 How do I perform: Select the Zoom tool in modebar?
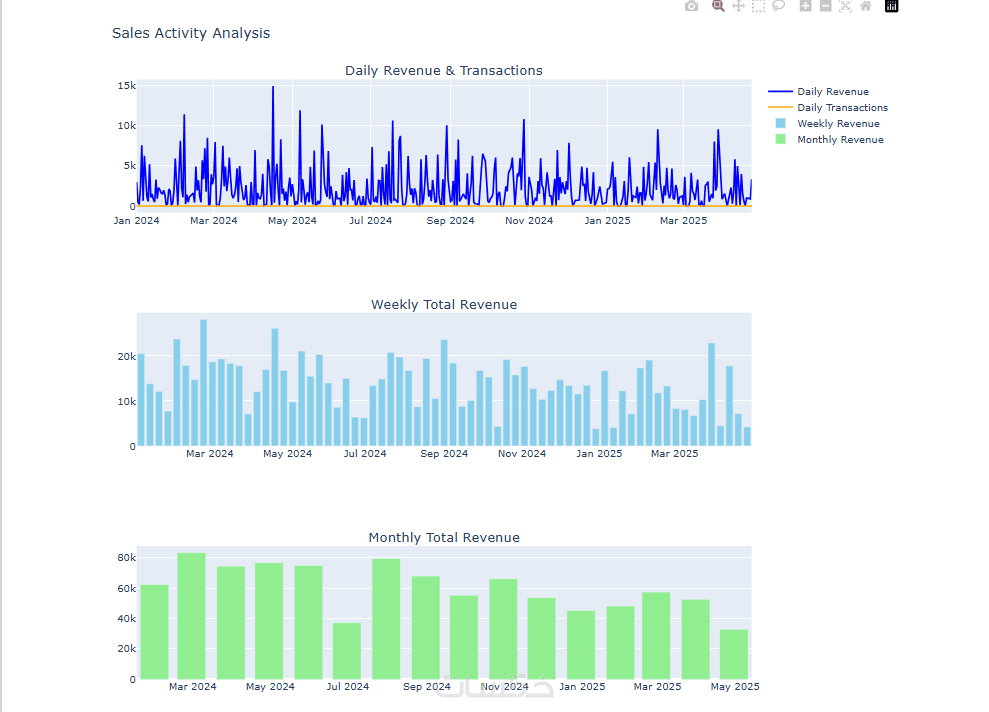coord(718,6)
